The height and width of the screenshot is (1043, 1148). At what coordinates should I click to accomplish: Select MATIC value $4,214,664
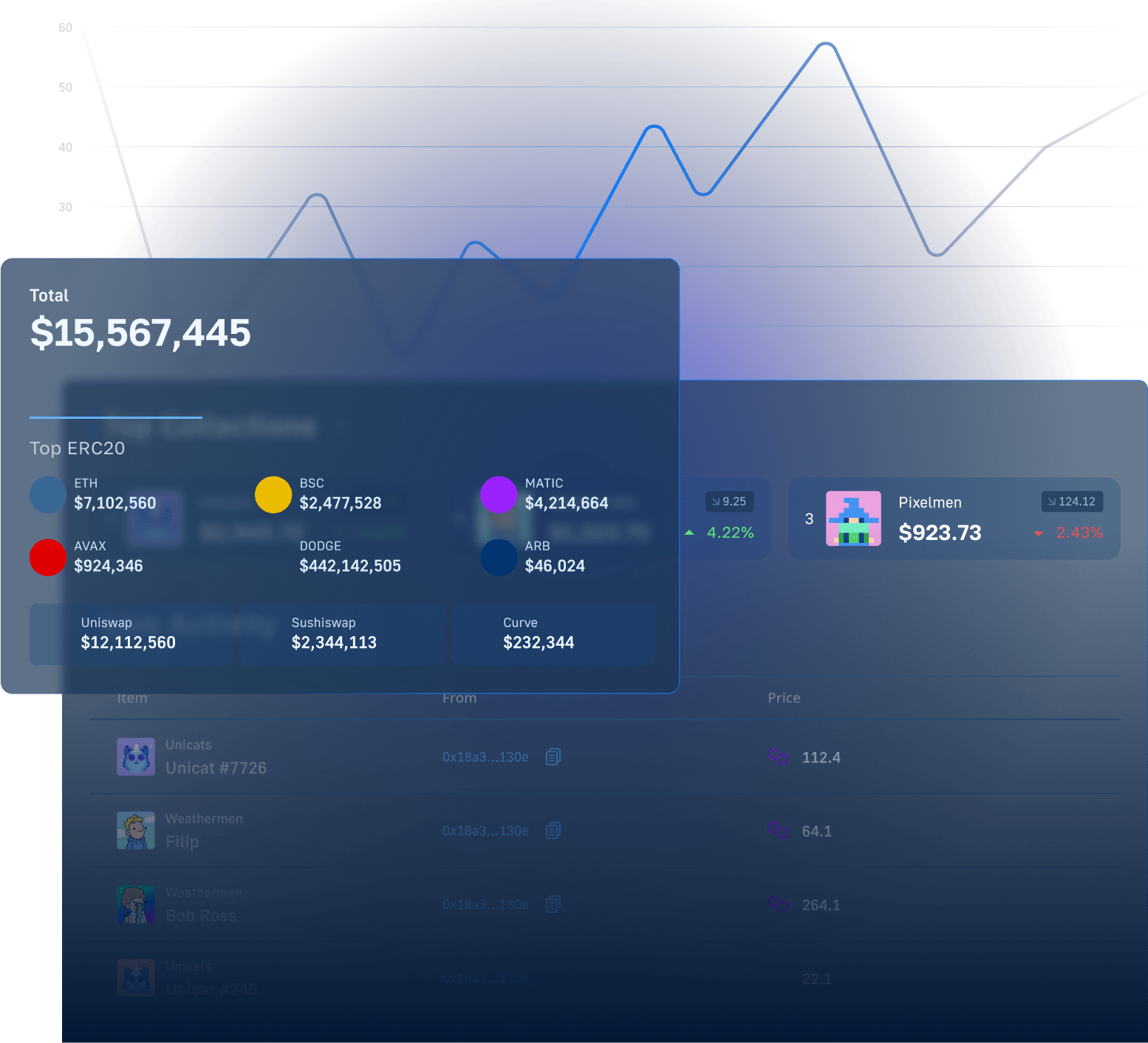(567, 503)
